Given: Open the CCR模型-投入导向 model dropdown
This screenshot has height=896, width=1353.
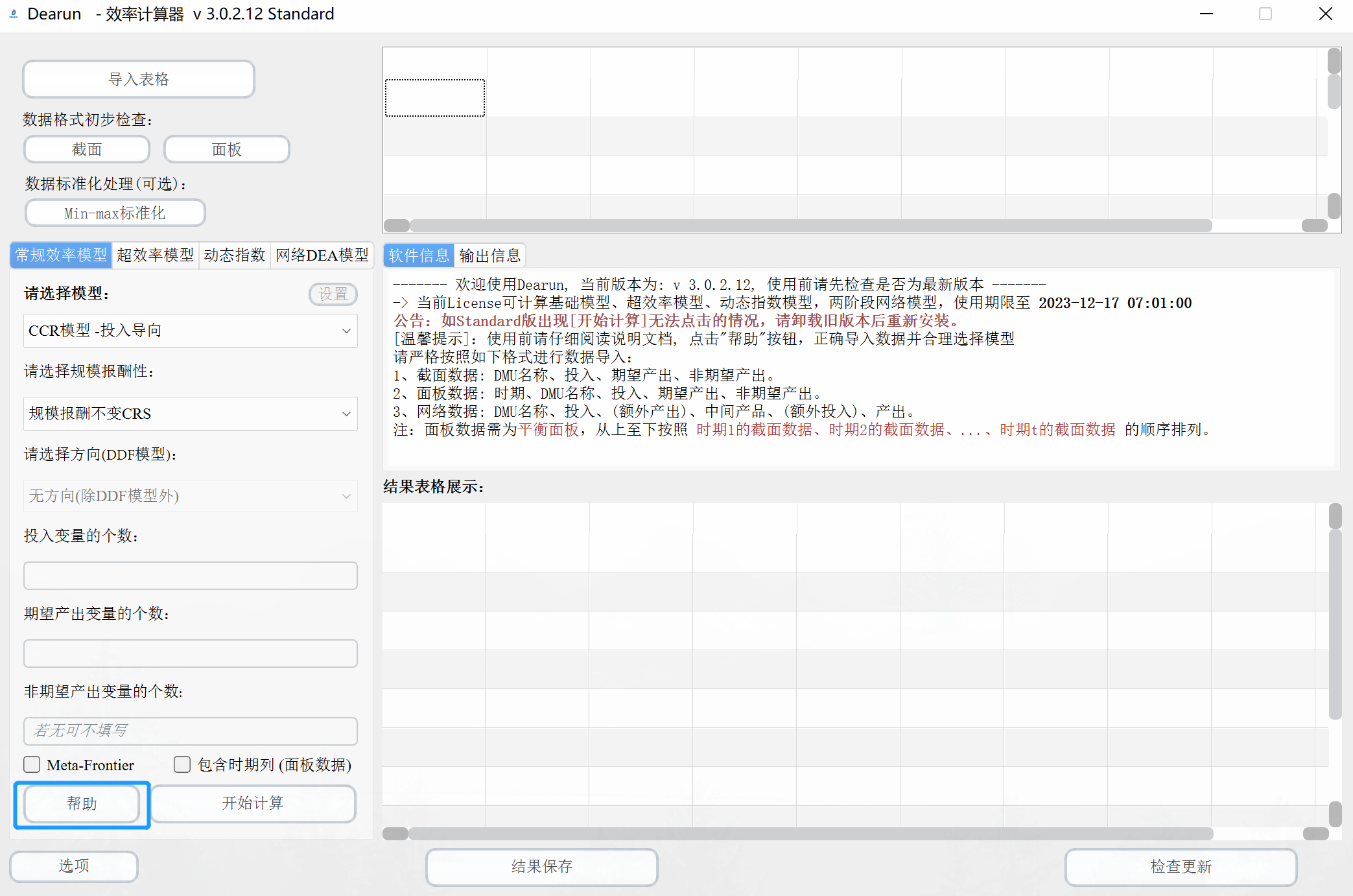Looking at the screenshot, I should pyautogui.click(x=190, y=331).
